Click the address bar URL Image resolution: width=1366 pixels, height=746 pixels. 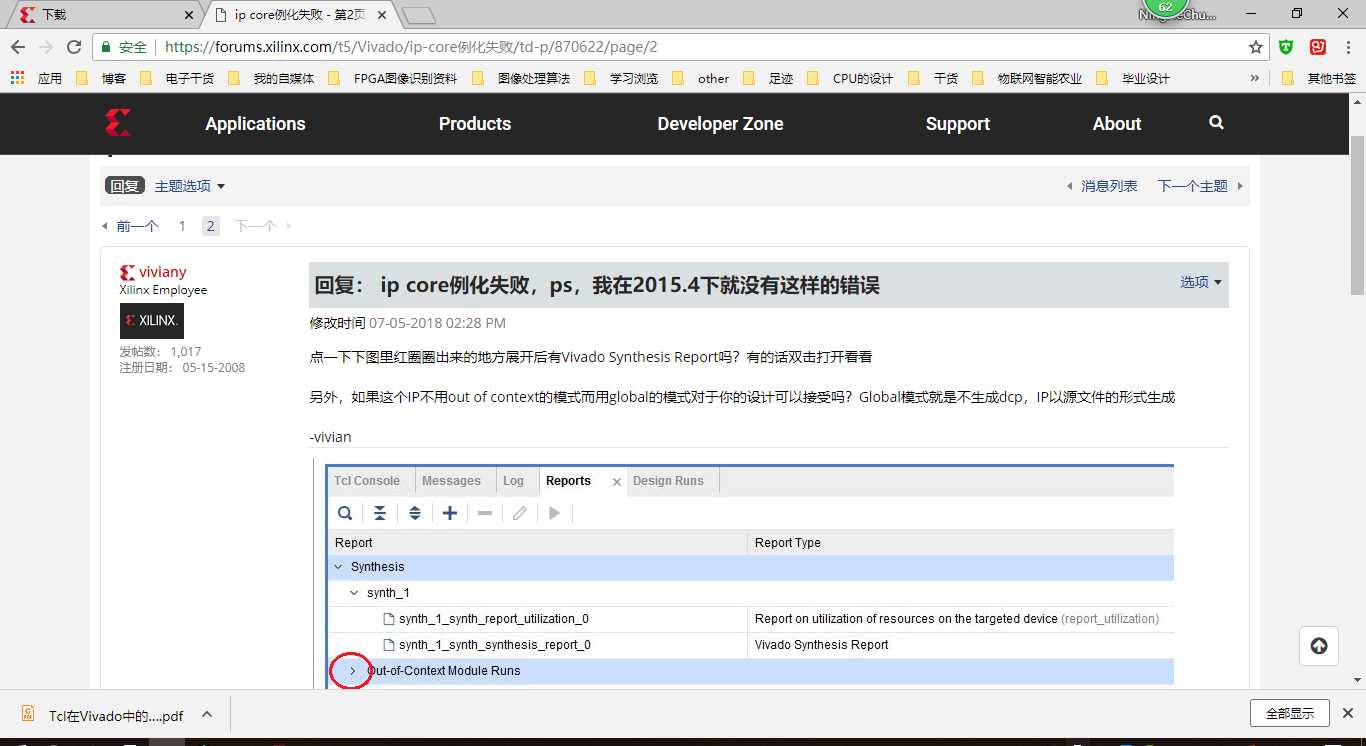(411, 47)
